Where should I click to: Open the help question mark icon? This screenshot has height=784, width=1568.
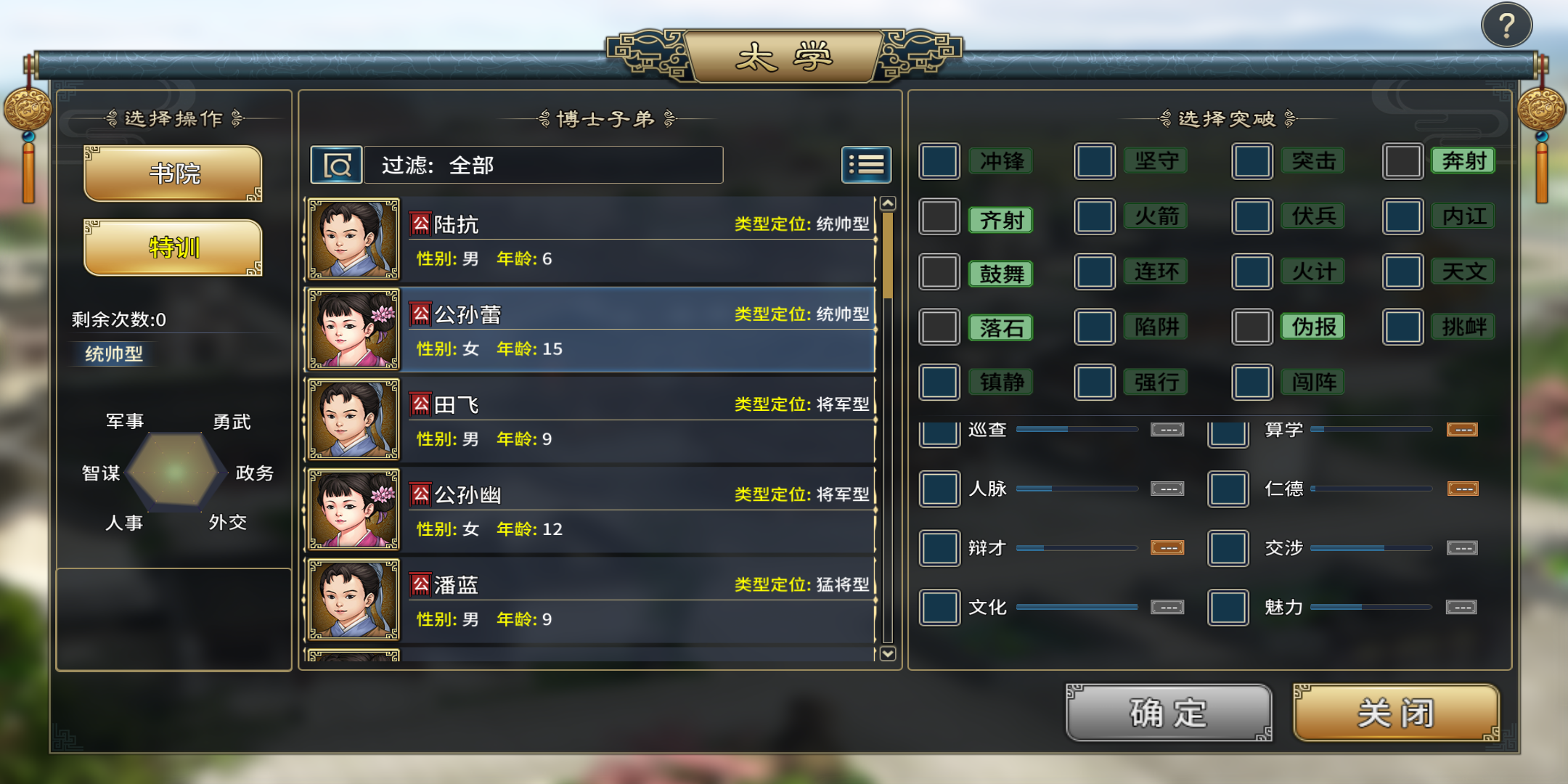coord(1506,25)
